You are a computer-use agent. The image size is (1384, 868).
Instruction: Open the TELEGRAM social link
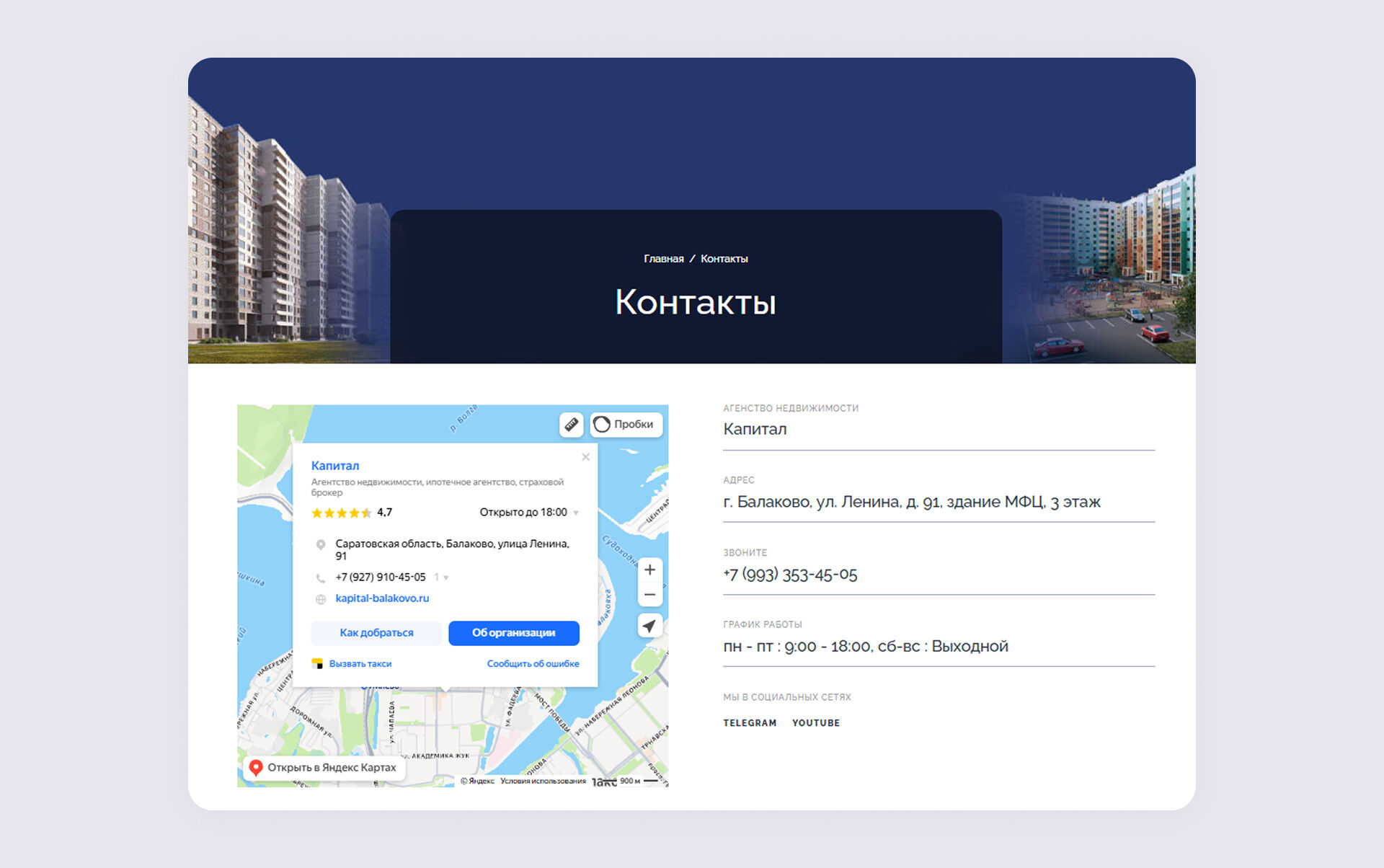coord(750,723)
